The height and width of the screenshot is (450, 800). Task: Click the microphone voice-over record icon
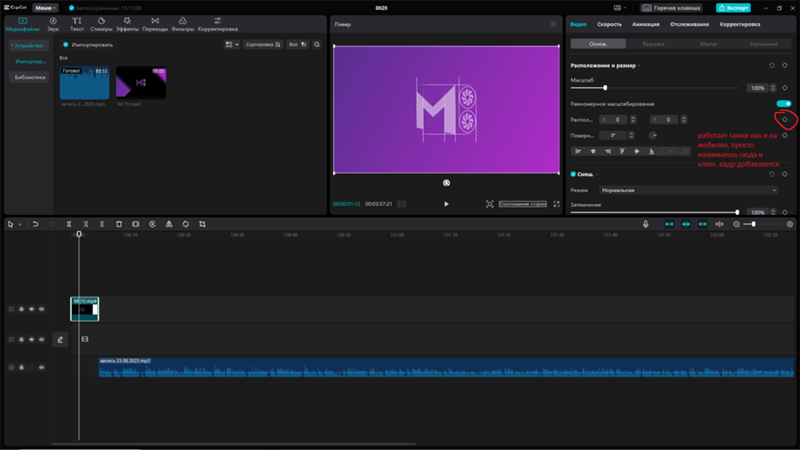[645, 224]
